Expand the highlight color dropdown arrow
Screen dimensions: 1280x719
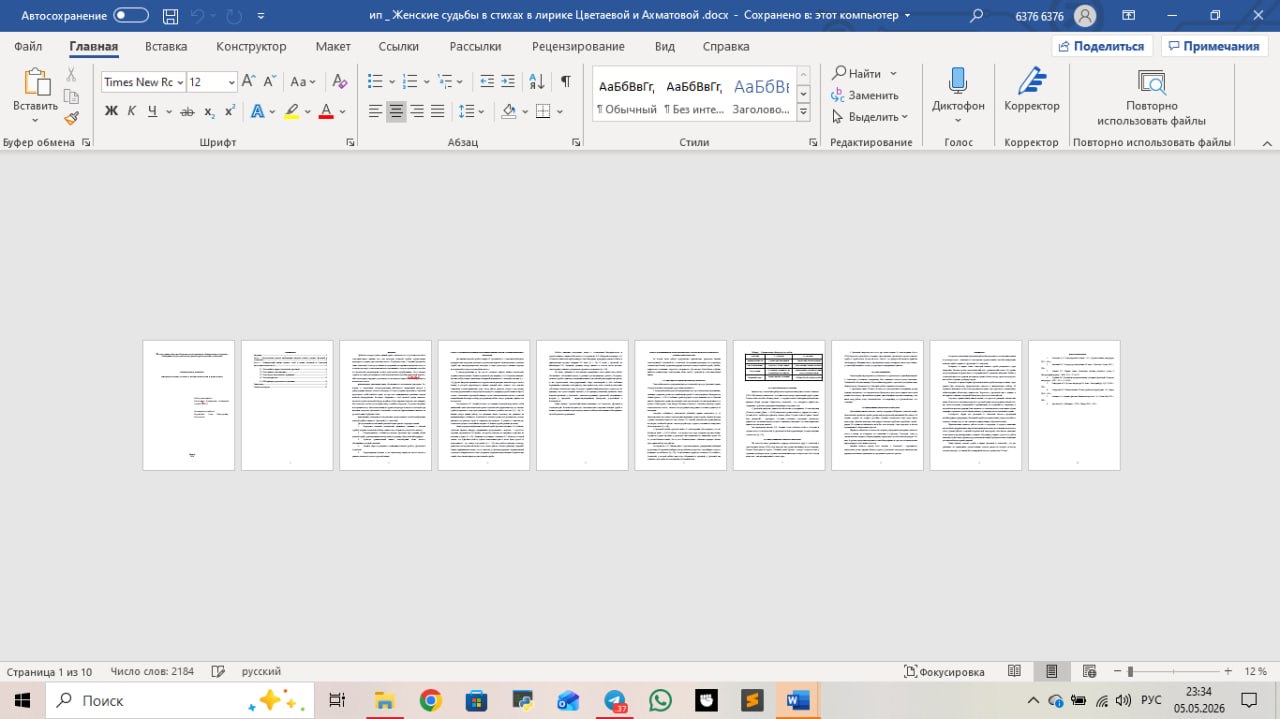(x=307, y=111)
